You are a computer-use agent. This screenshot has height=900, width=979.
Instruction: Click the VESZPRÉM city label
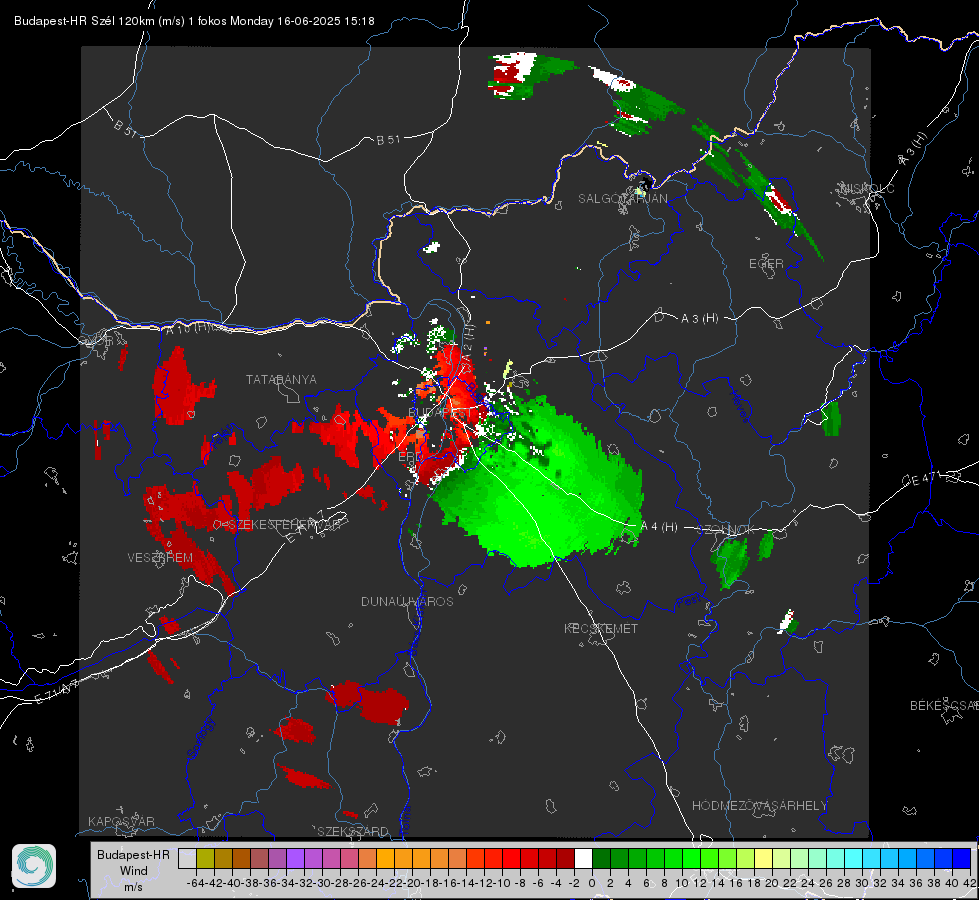coord(160,557)
